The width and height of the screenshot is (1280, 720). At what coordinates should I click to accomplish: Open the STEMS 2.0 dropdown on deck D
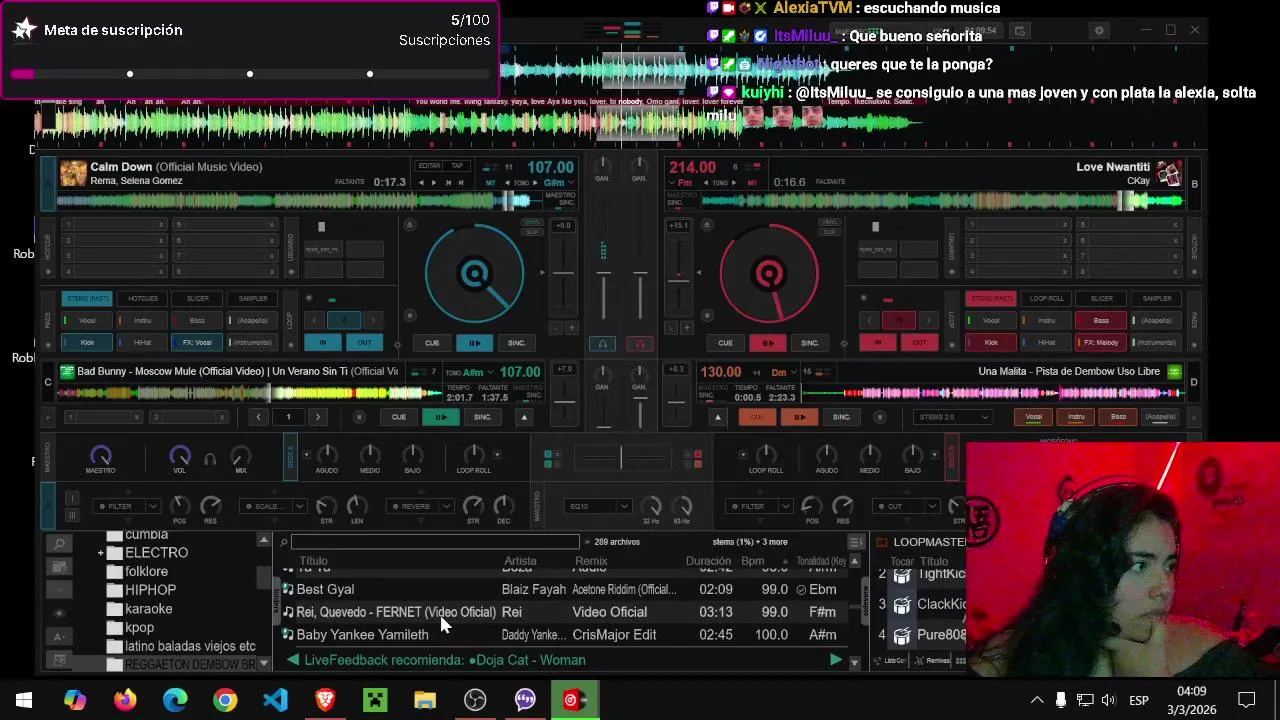[x=952, y=417]
